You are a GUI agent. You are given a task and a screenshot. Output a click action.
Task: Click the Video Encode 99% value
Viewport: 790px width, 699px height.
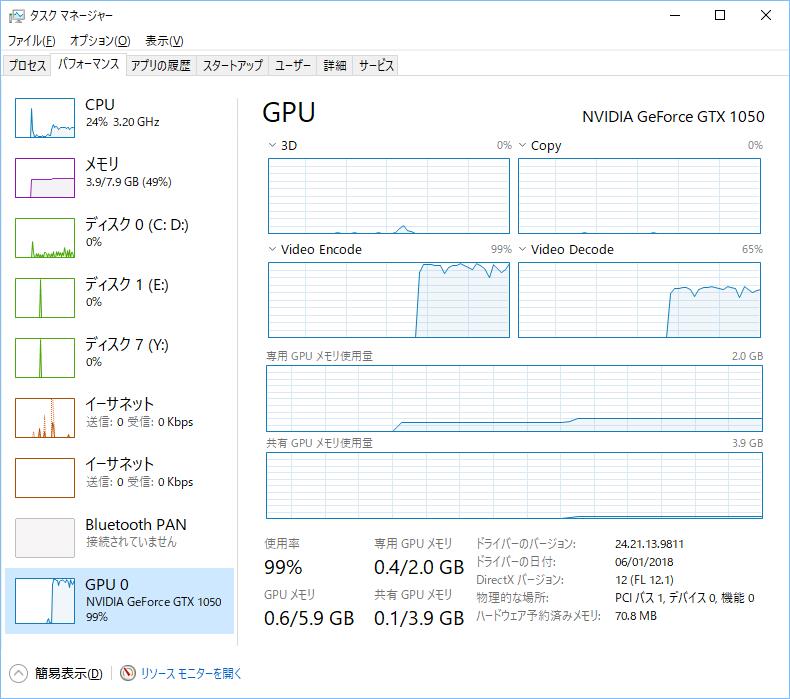(x=501, y=249)
